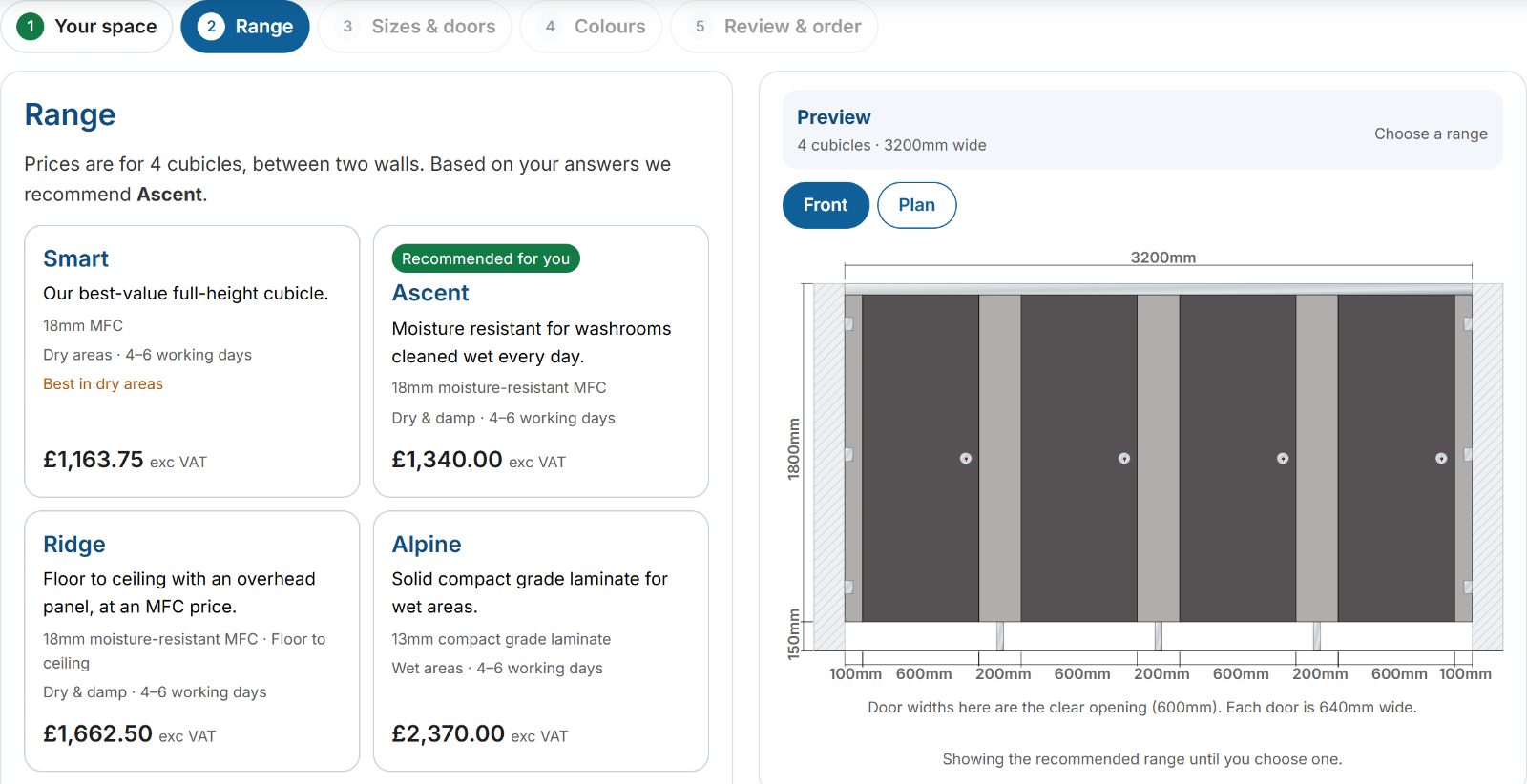1527x784 pixels.
Task: Switch preview to Front view
Action: pyautogui.click(x=826, y=205)
